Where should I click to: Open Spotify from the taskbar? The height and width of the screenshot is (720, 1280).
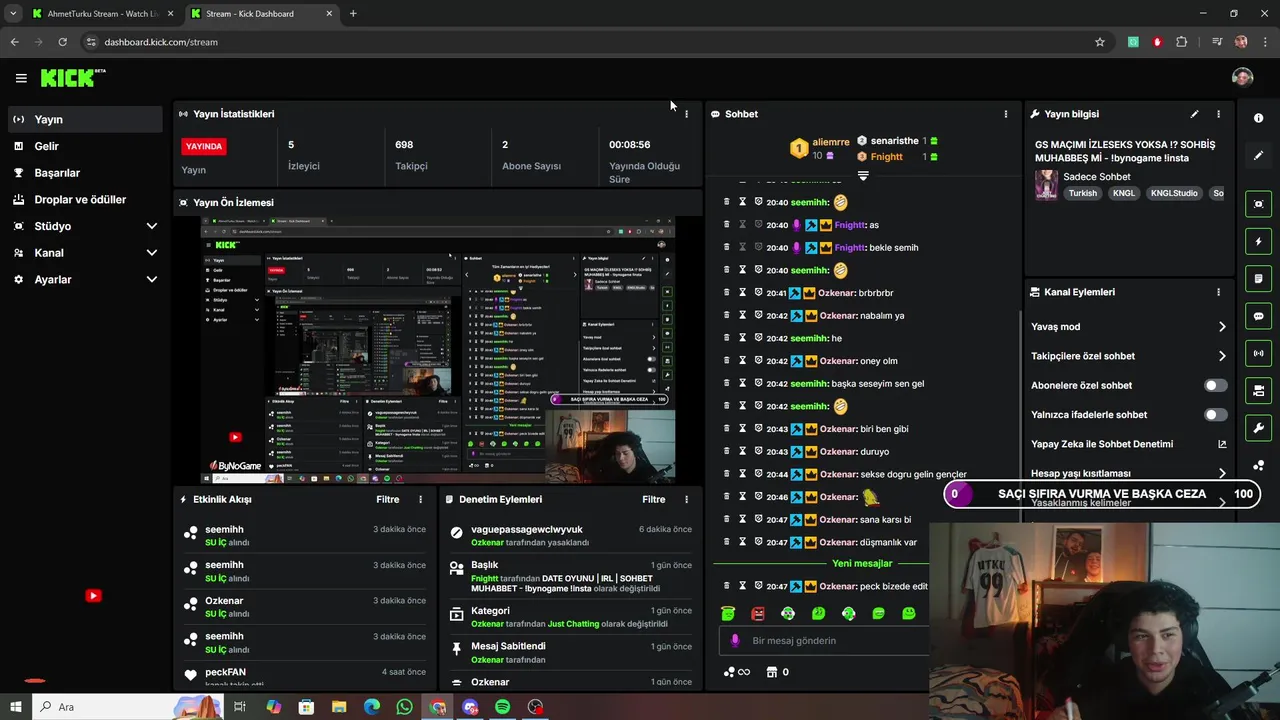503,707
